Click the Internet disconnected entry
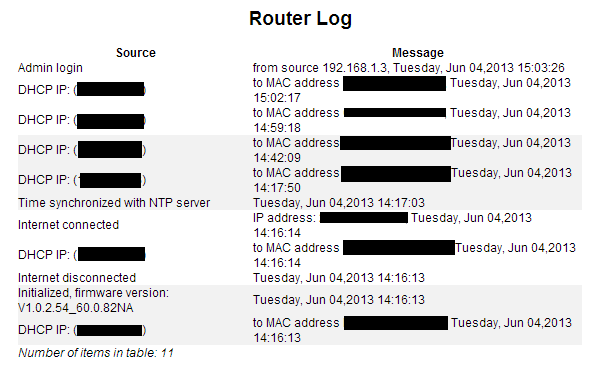The width and height of the screenshot is (599, 370). click(77, 278)
